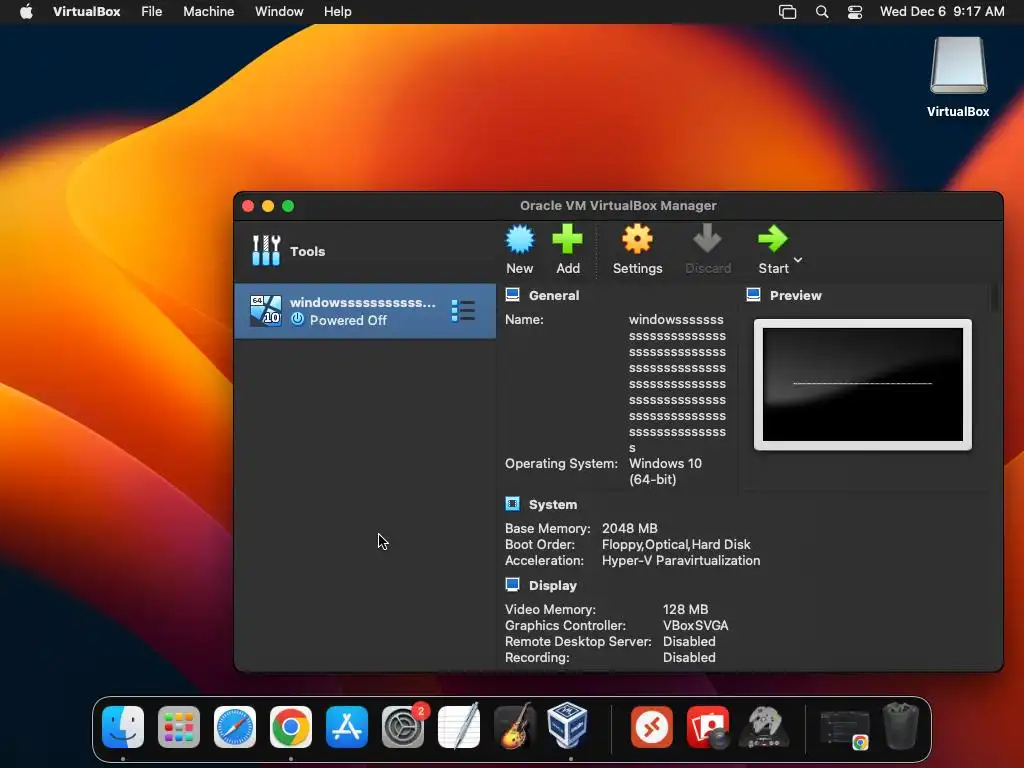This screenshot has width=1024, height=768.
Task: Open the VM's list menu icon
Action: (463, 311)
